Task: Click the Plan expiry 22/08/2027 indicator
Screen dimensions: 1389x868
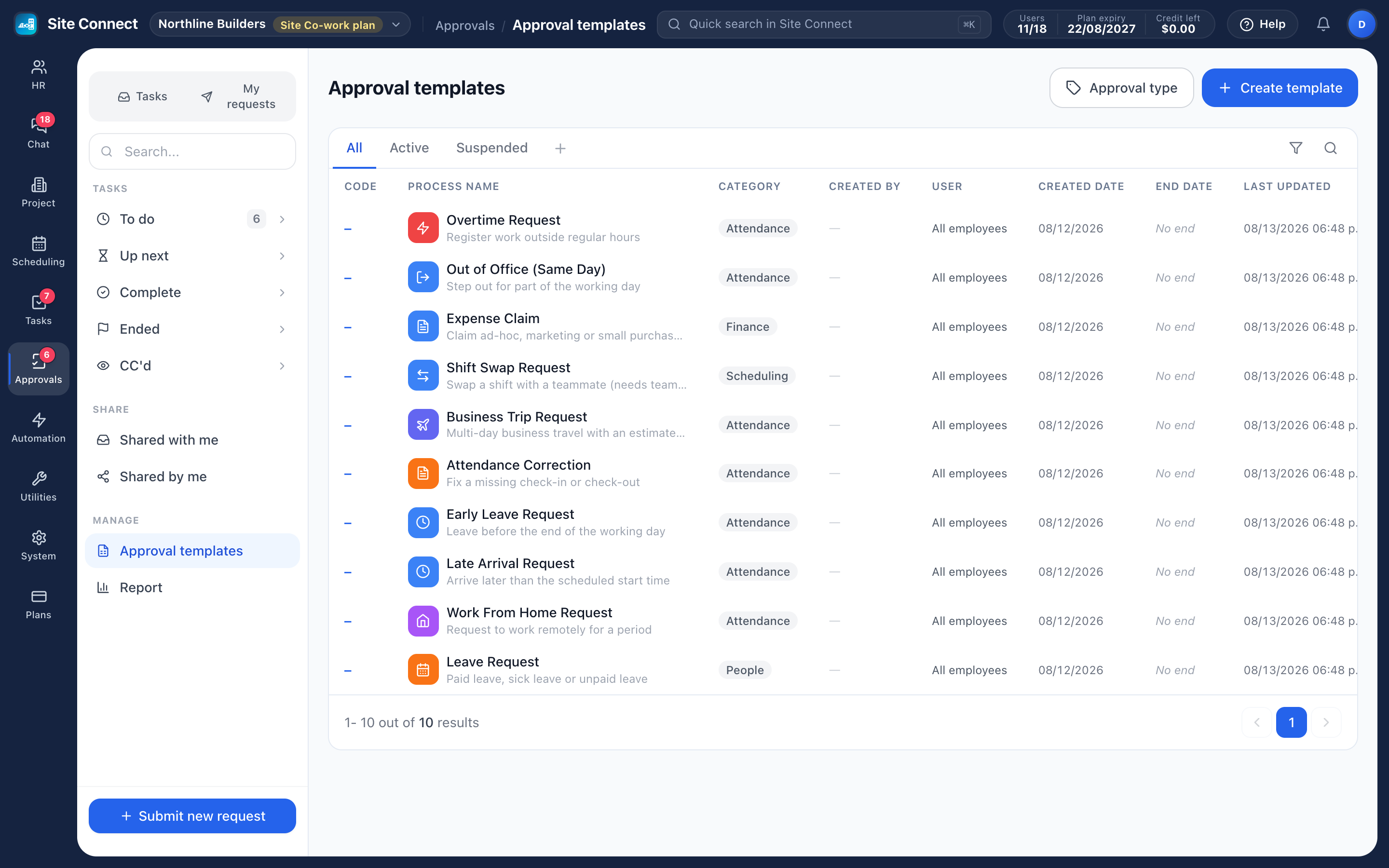Action: coord(1101,24)
